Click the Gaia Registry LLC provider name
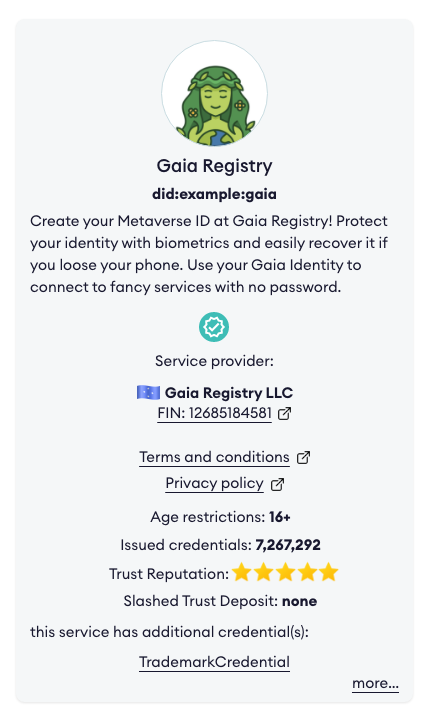The image size is (428, 719). [229, 393]
